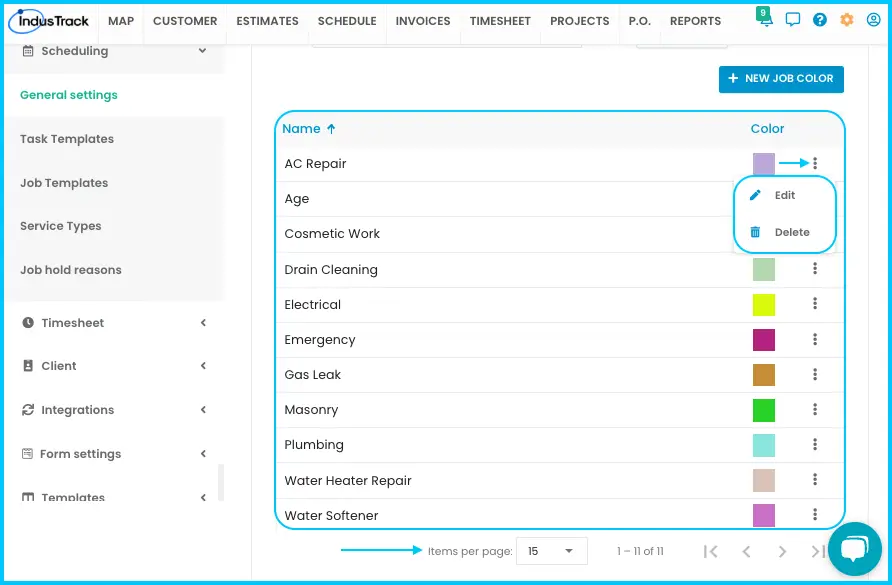
Task: Open Job Templates in sidebar
Action: coord(64,183)
